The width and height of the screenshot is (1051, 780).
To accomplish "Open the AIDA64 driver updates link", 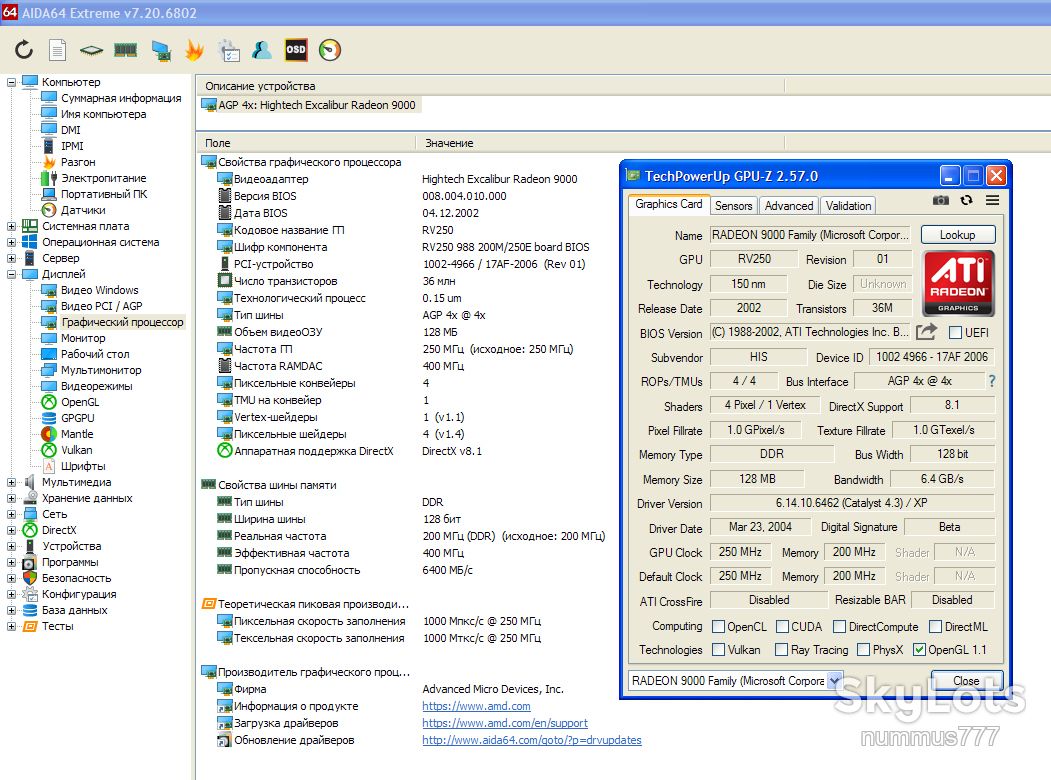I will click(x=532, y=740).
